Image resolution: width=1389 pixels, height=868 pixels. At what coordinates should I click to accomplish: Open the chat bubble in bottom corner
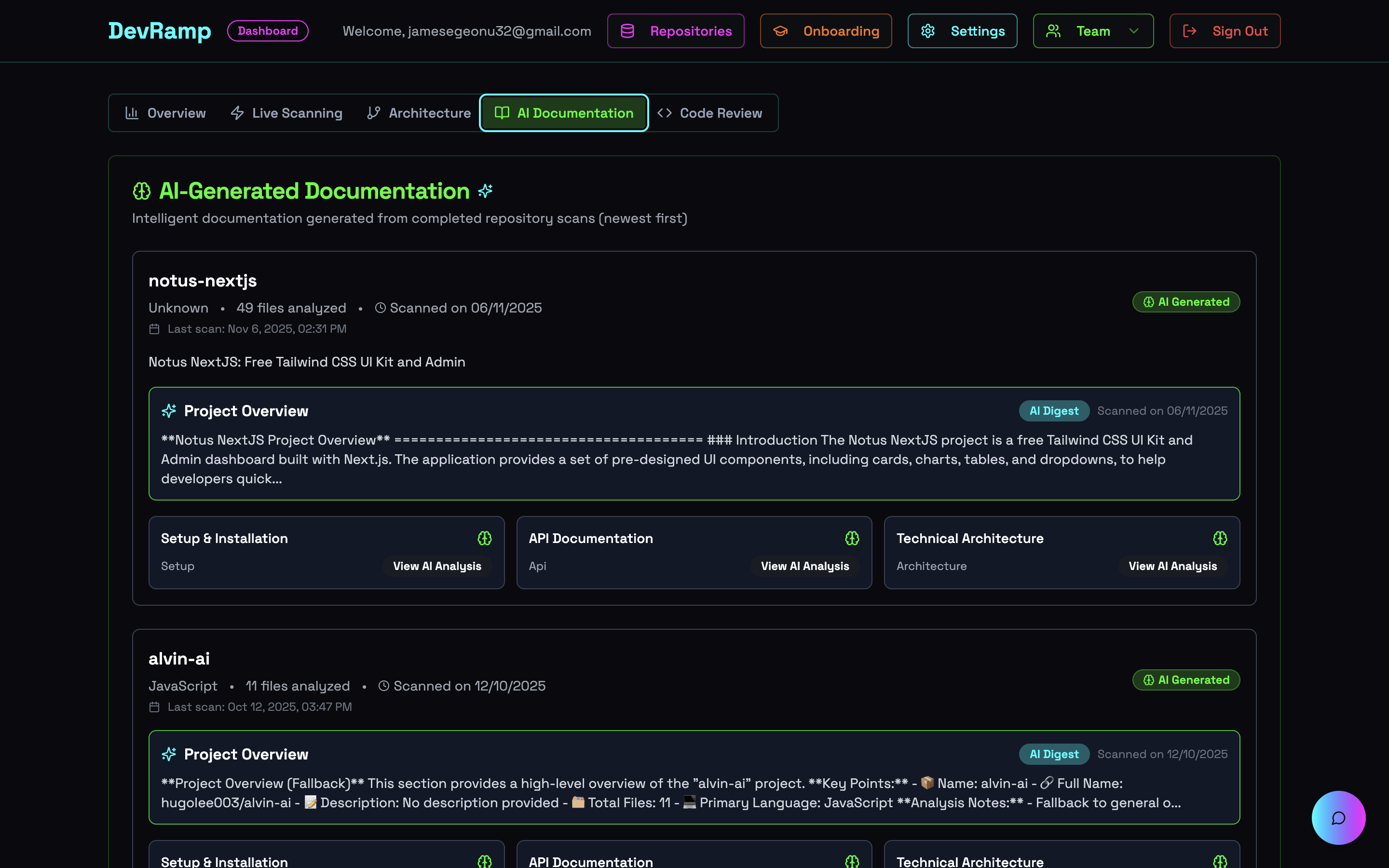pyautogui.click(x=1338, y=817)
